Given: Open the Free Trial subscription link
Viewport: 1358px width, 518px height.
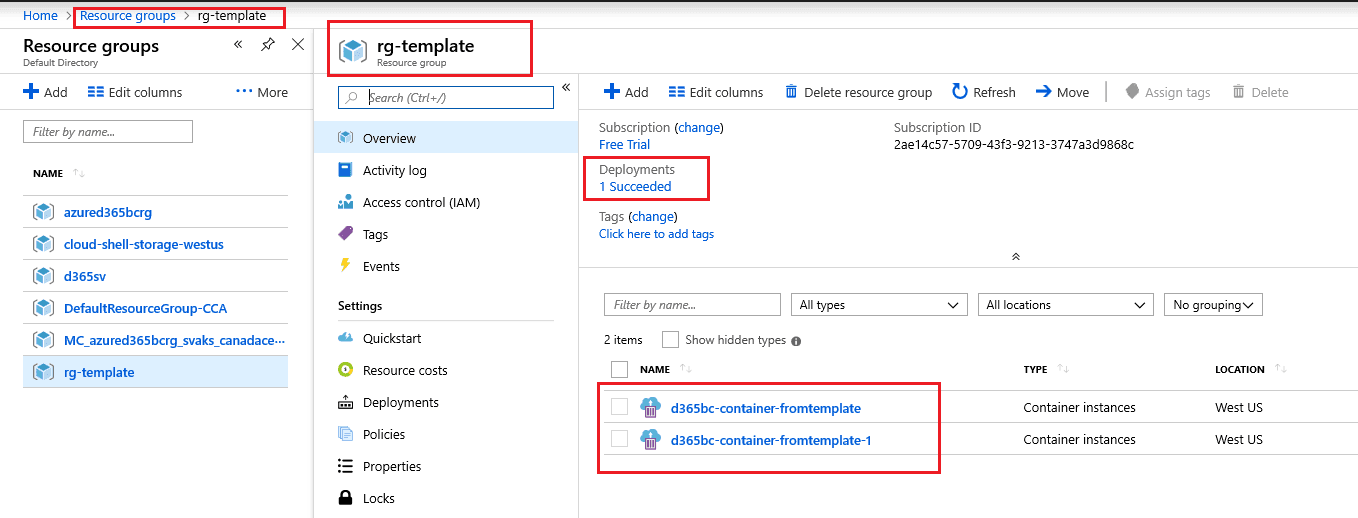Looking at the screenshot, I should pyautogui.click(x=624, y=145).
